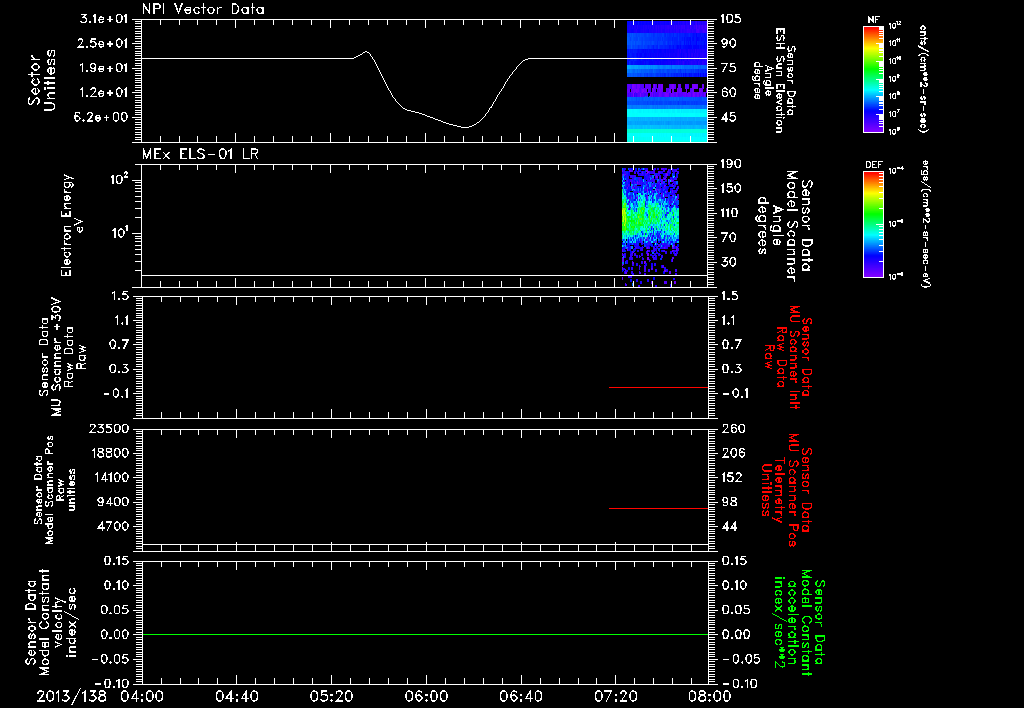Click the "190" scanner angle tick
Image resolution: width=1024 pixels, height=708 pixels.
tap(731, 164)
